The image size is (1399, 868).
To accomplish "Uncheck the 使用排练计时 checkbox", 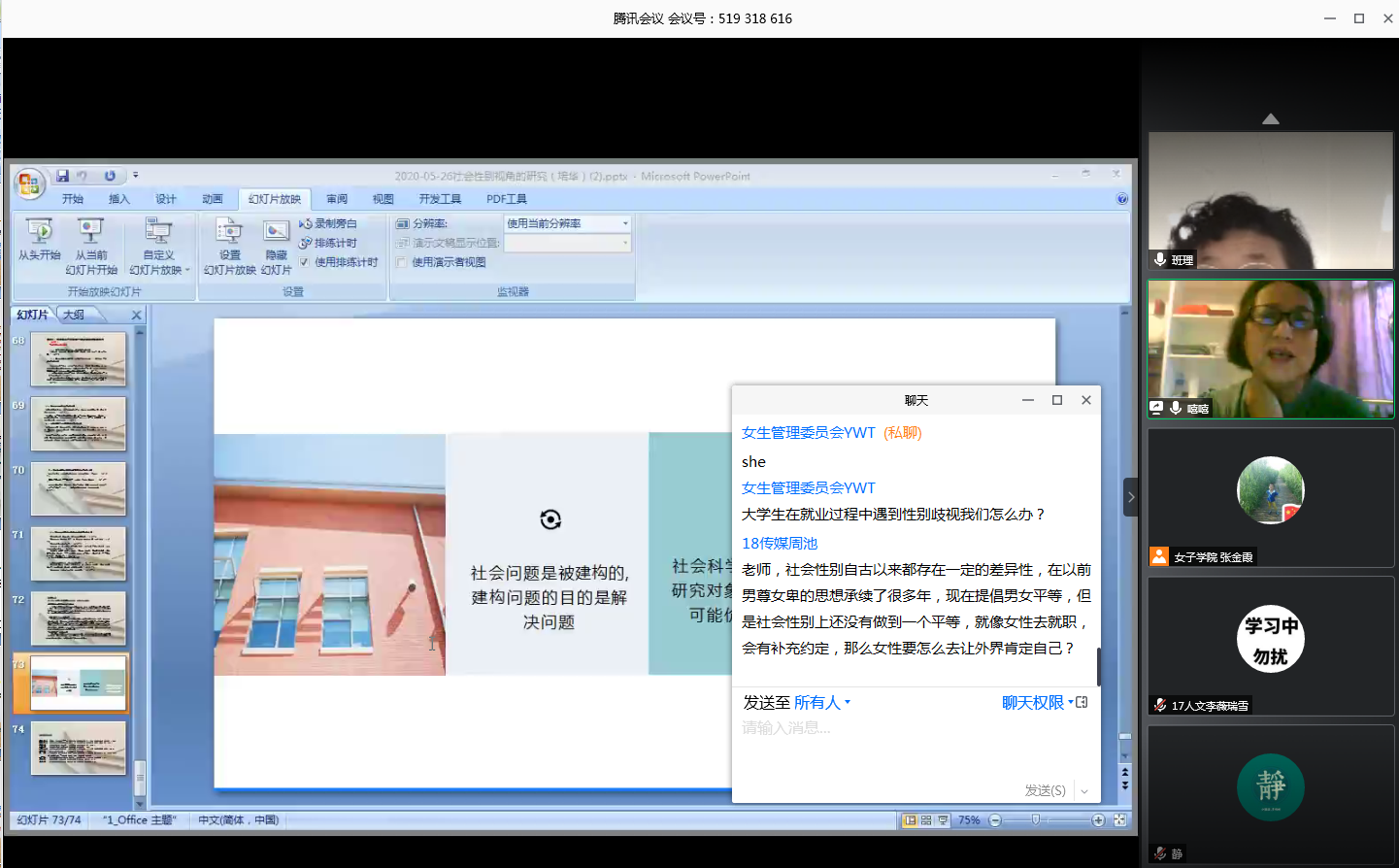I will [x=305, y=262].
